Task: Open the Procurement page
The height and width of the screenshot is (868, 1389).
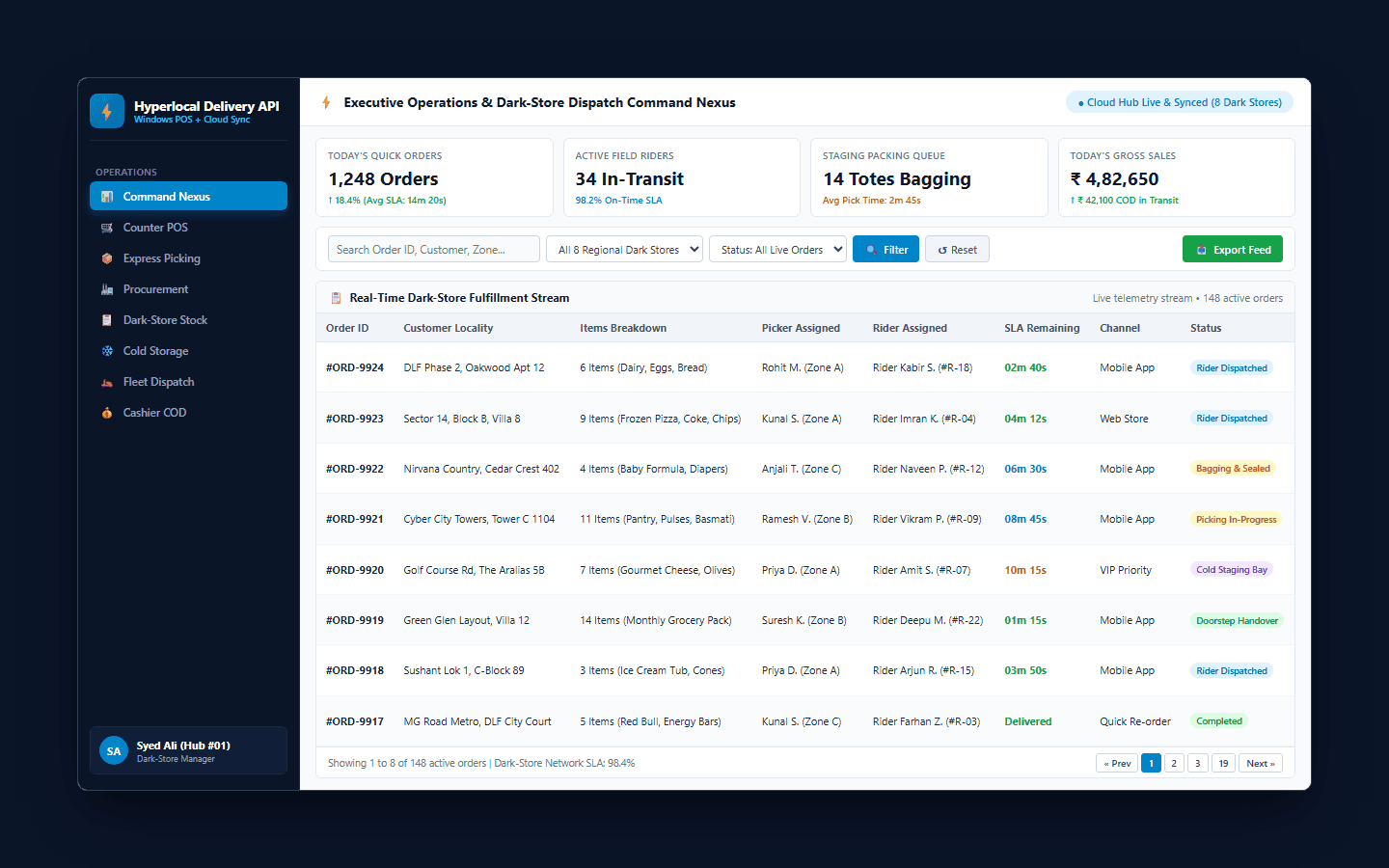Action: (x=188, y=289)
